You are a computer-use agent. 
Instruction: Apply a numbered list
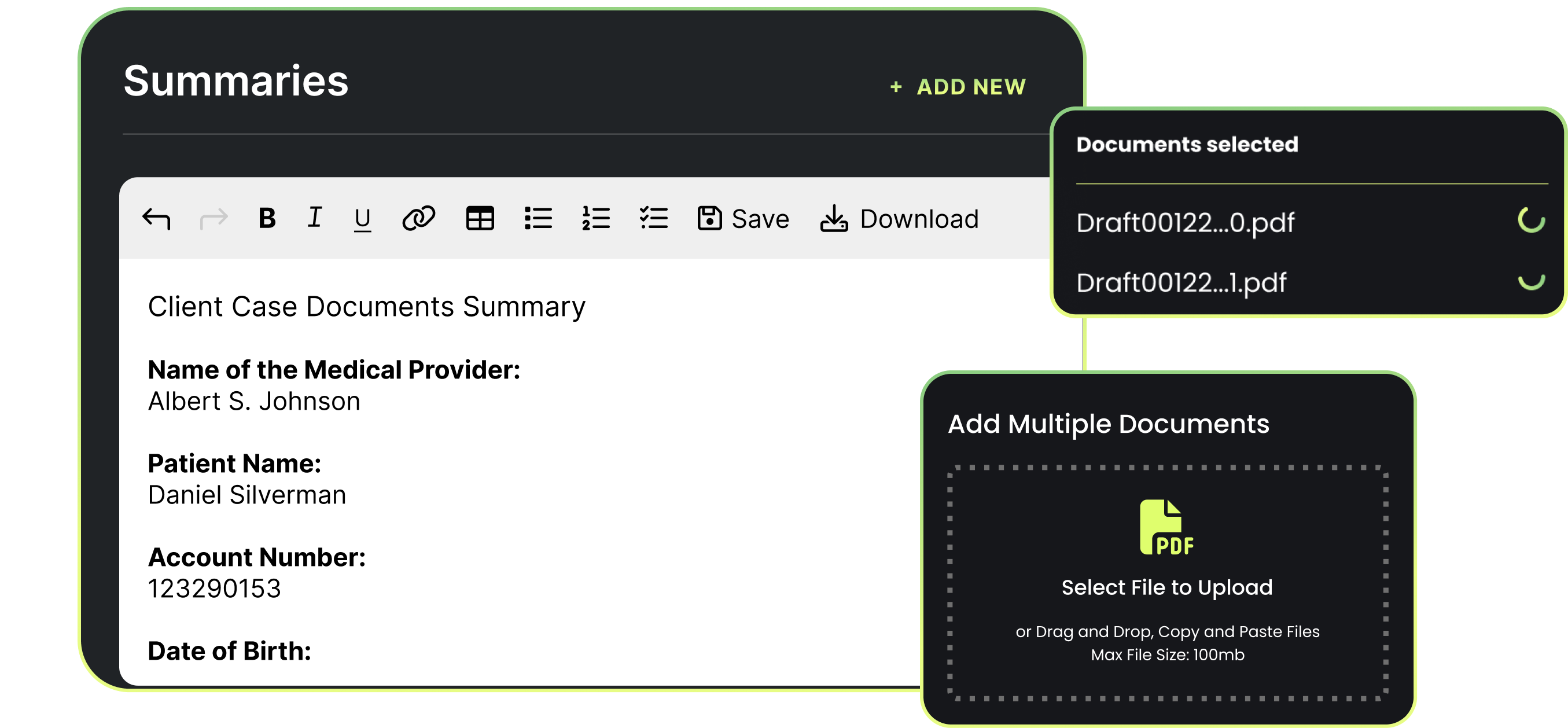[x=596, y=219]
